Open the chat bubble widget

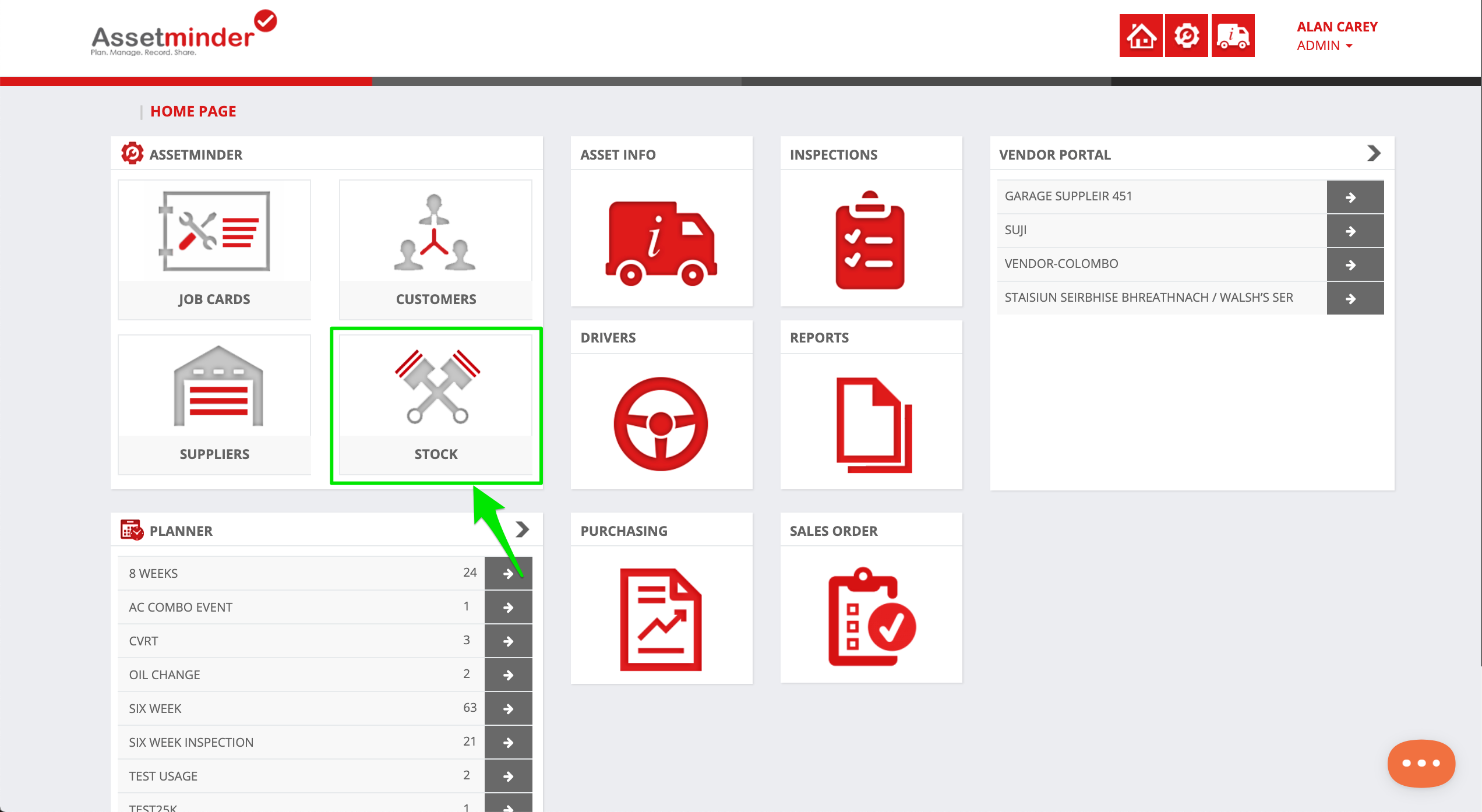[x=1421, y=763]
